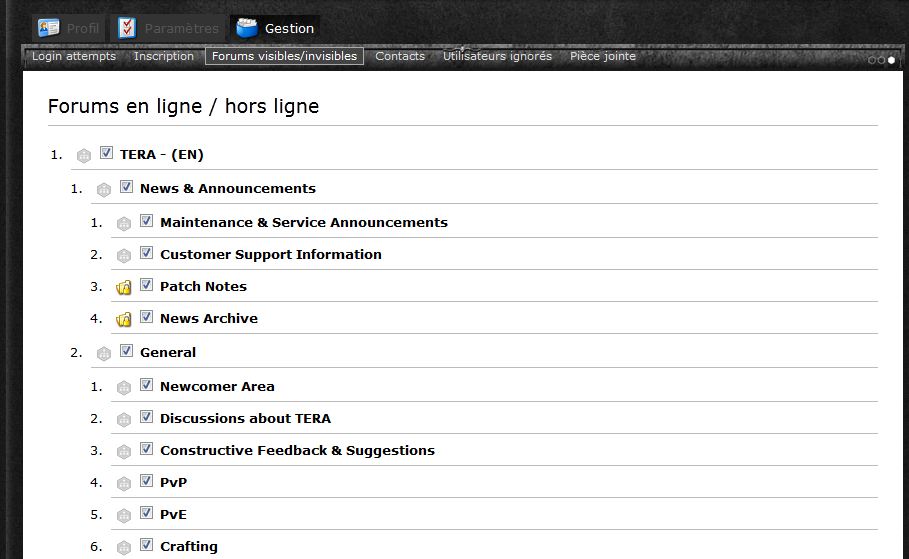The image size is (909, 559).
Task: Click the lock icon beside News Archive
Action: [124, 320]
